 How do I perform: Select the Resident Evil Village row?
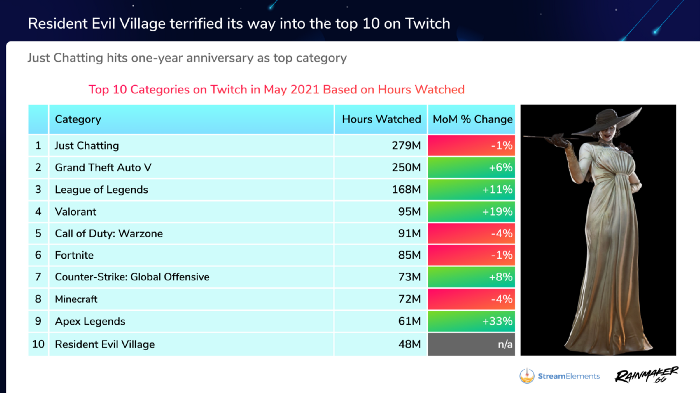pyautogui.click(x=271, y=344)
